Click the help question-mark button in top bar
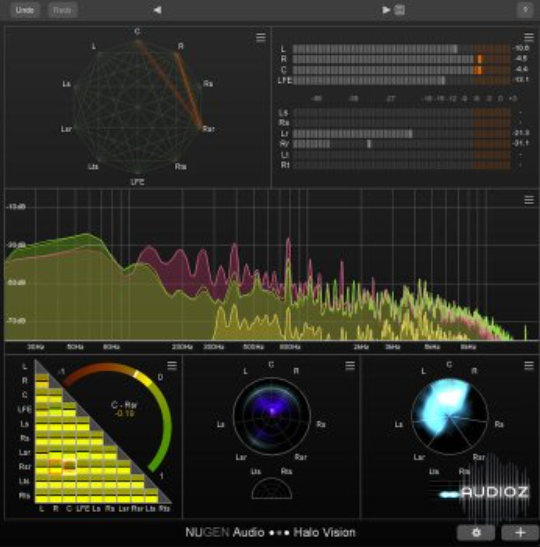 pyautogui.click(x=525, y=10)
